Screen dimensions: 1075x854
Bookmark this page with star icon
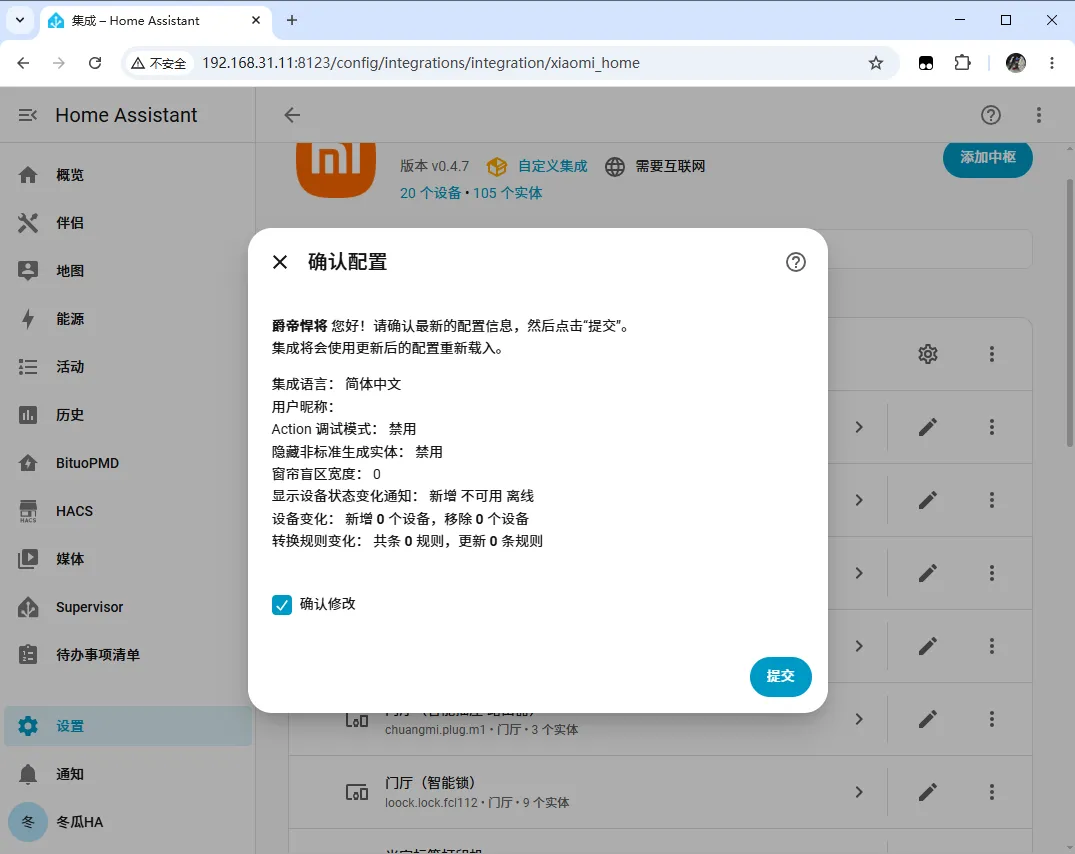tap(875, 63)
